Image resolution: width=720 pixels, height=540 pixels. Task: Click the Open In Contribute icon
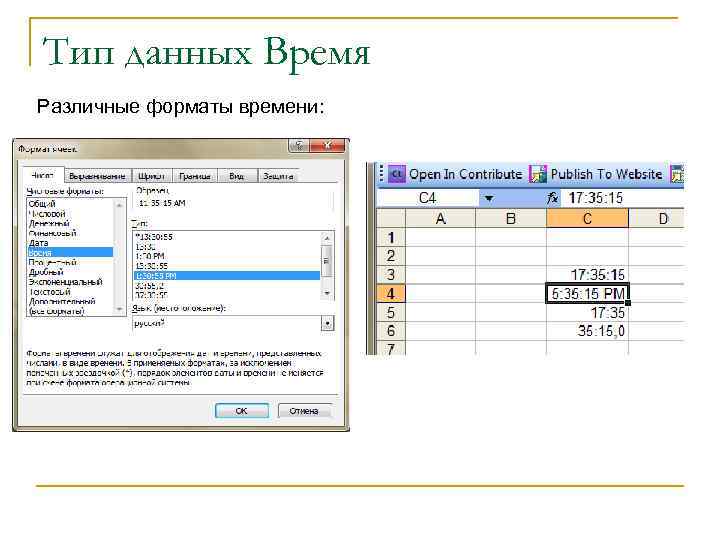(397, 174)
